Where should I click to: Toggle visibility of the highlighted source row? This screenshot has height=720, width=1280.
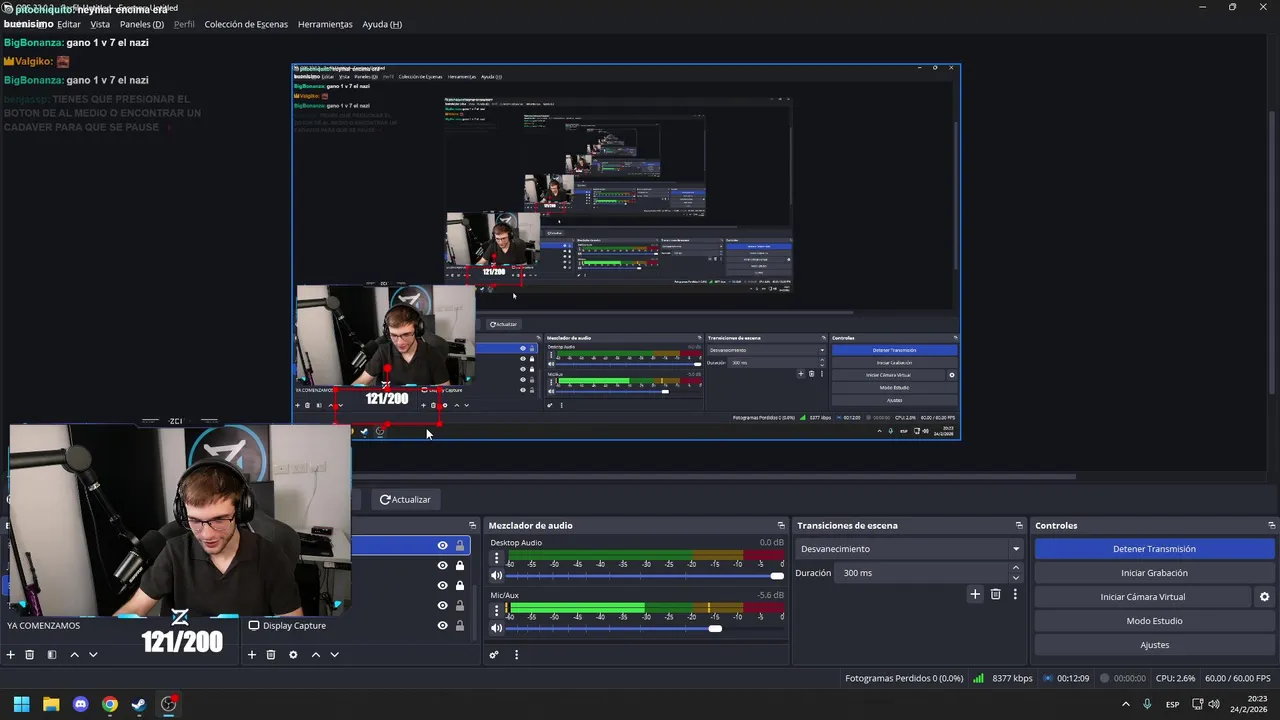click(442, 545)
